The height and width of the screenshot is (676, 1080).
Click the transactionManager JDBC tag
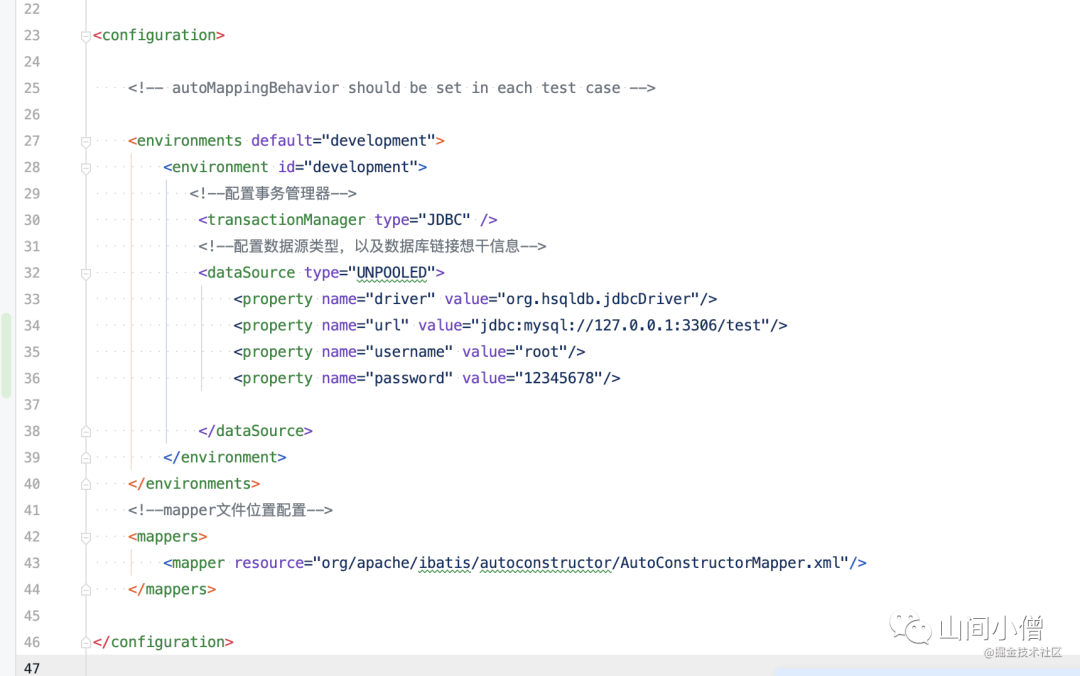click(348, 220)
